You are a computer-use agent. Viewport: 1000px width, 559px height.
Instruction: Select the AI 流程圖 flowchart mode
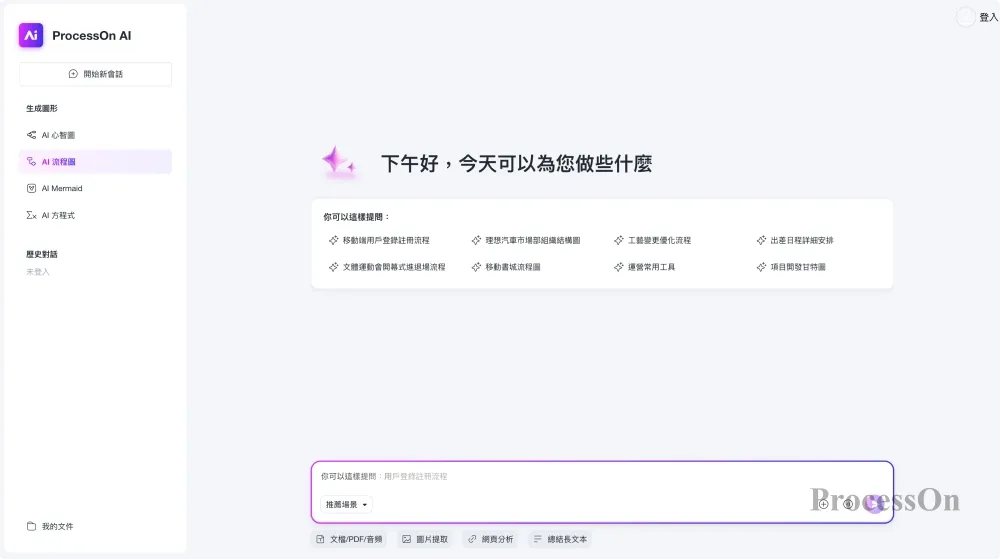[x=96, y=162]
